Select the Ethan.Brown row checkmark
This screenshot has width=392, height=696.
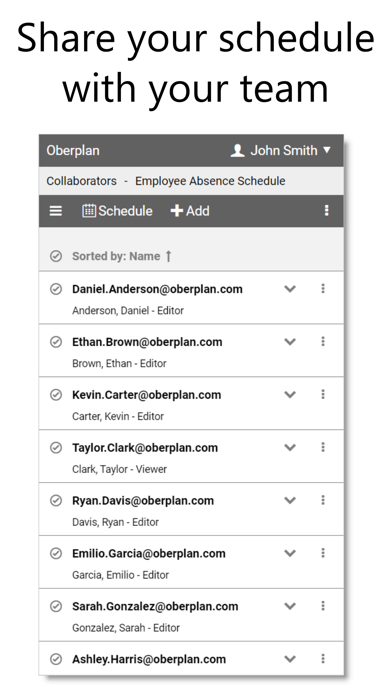point(56,342)
